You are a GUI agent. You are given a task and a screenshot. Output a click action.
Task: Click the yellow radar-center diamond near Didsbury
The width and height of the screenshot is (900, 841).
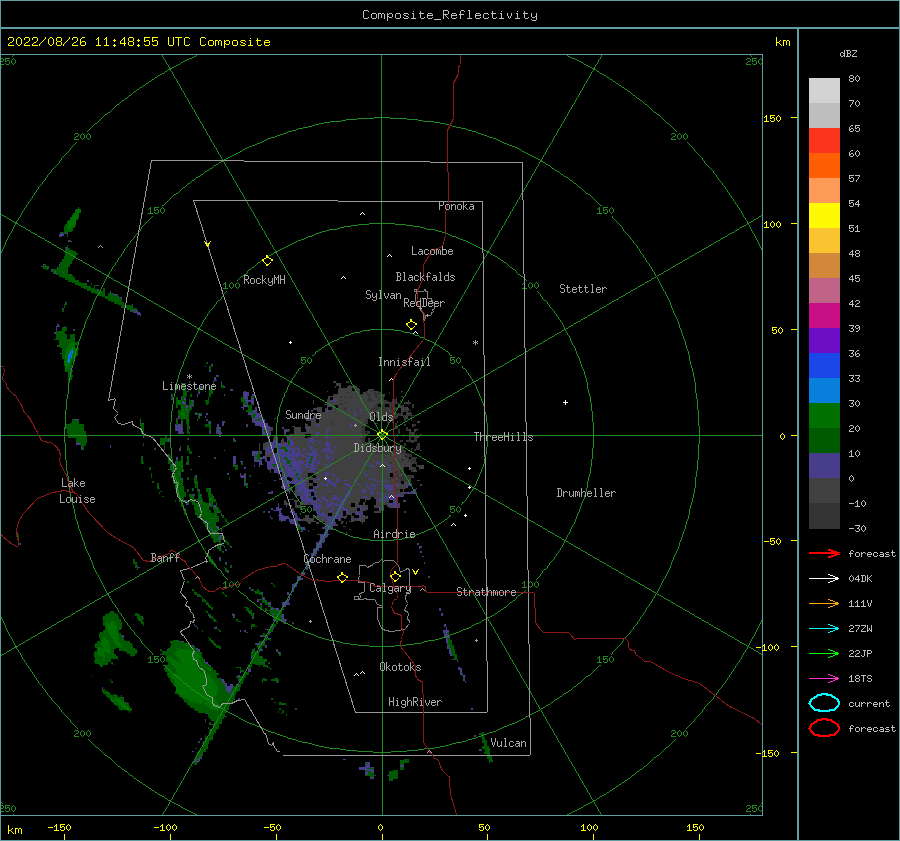pyautogui.click(x=382, y=435)
